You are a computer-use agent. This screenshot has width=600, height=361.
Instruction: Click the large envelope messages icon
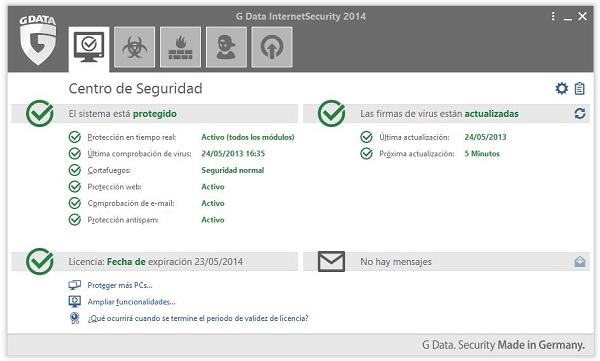tap(331, 261)
